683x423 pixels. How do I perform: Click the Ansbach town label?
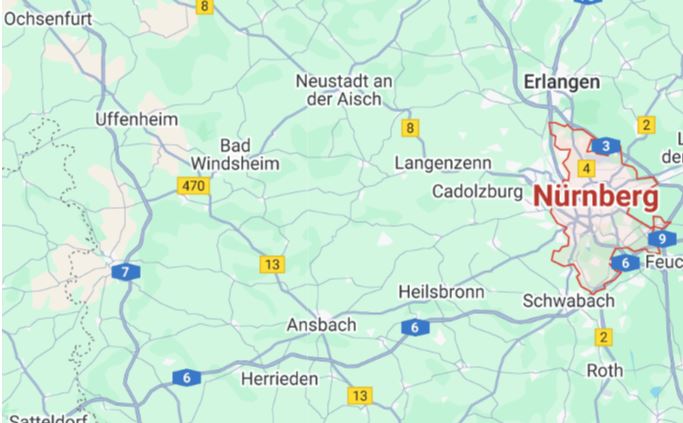(x=321, y=325)
